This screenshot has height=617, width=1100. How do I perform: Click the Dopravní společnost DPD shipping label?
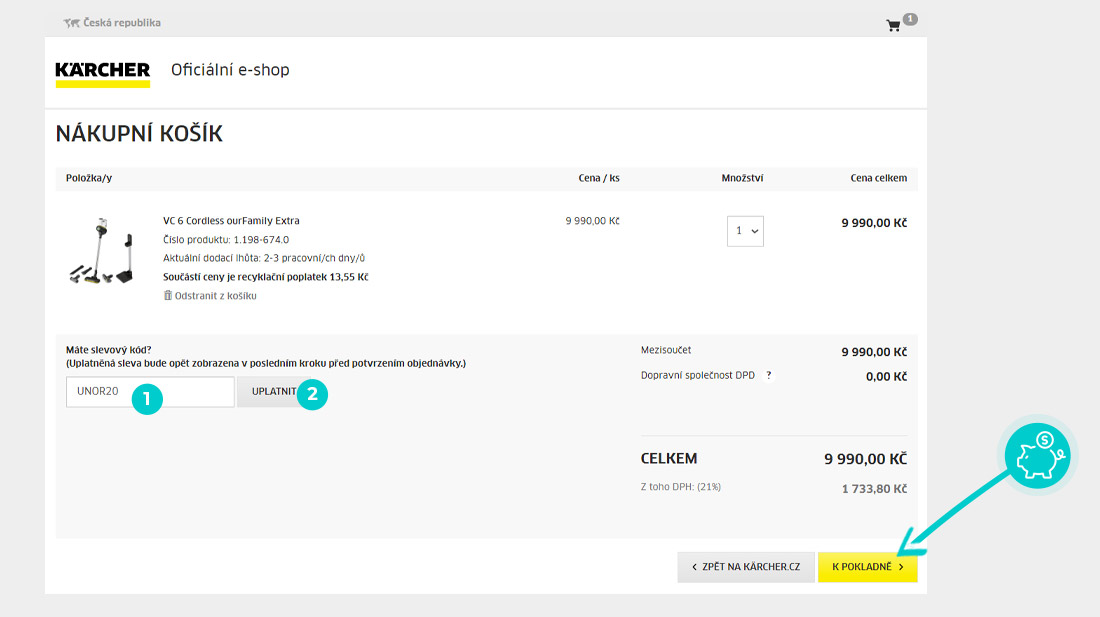tap(697, 376)
